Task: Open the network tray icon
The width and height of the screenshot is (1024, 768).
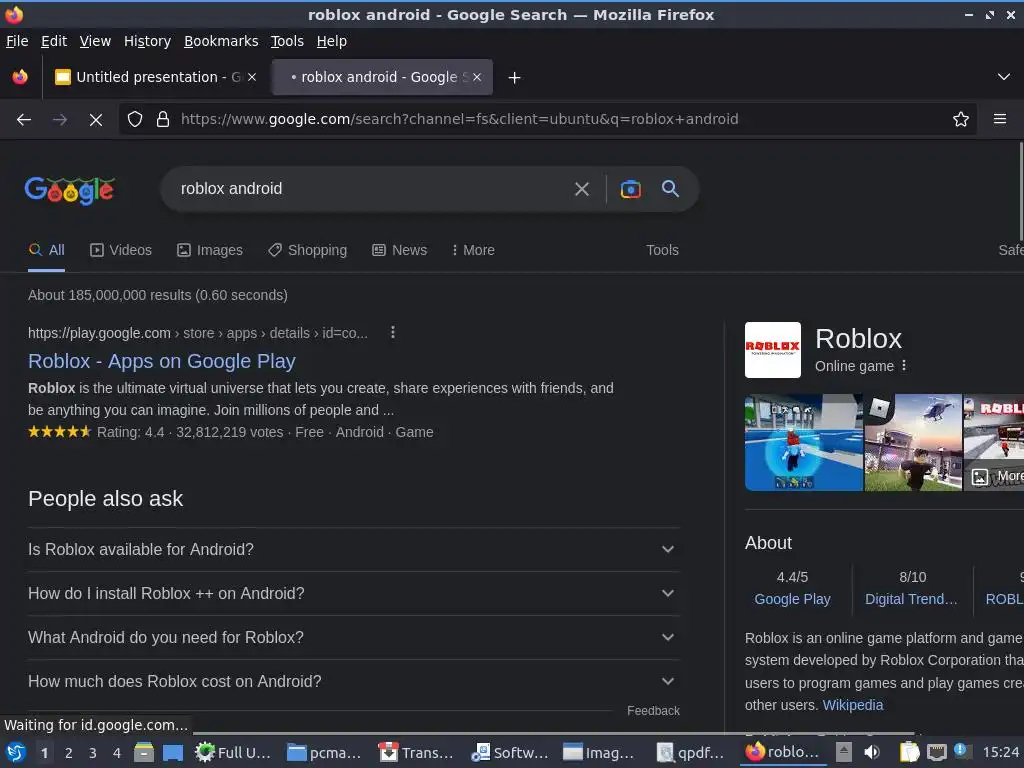Action: pos(936,752)
